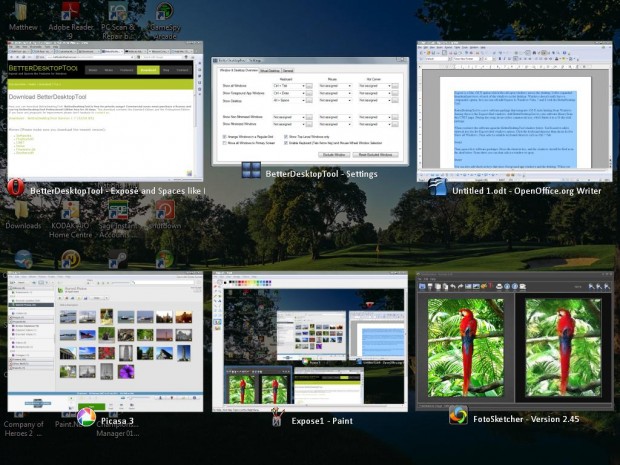Screen dimensions: 620x465
Task: Click the Exclude Window button
Action: point(334,155)
